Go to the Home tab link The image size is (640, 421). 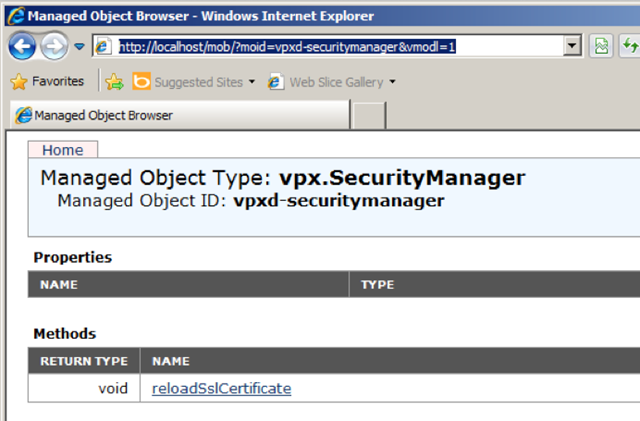pyautogui.click(x=63, y=150)
